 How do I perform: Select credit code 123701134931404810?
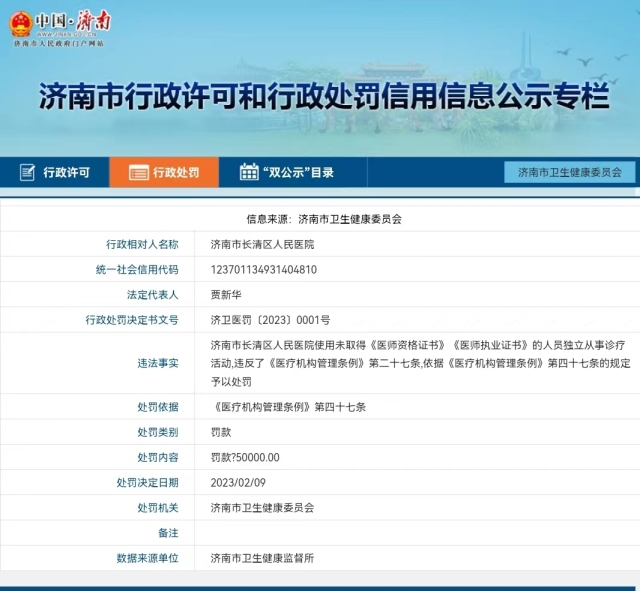pyautogui.click(x=264, y=270)
